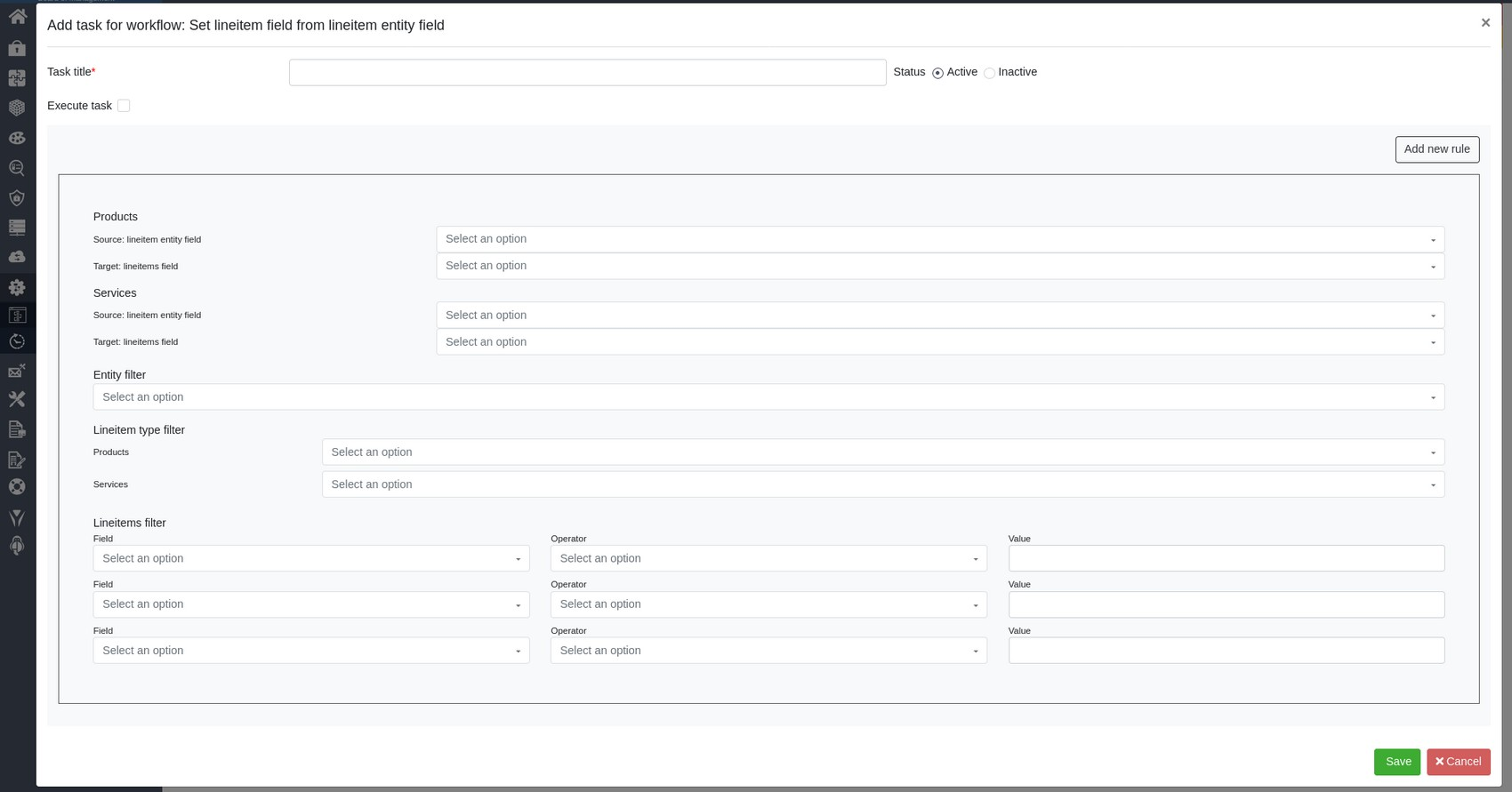Open the workflow diagram sidebar icon
The height and width of the screenshot is (792, 1512).
pos(17,315)
